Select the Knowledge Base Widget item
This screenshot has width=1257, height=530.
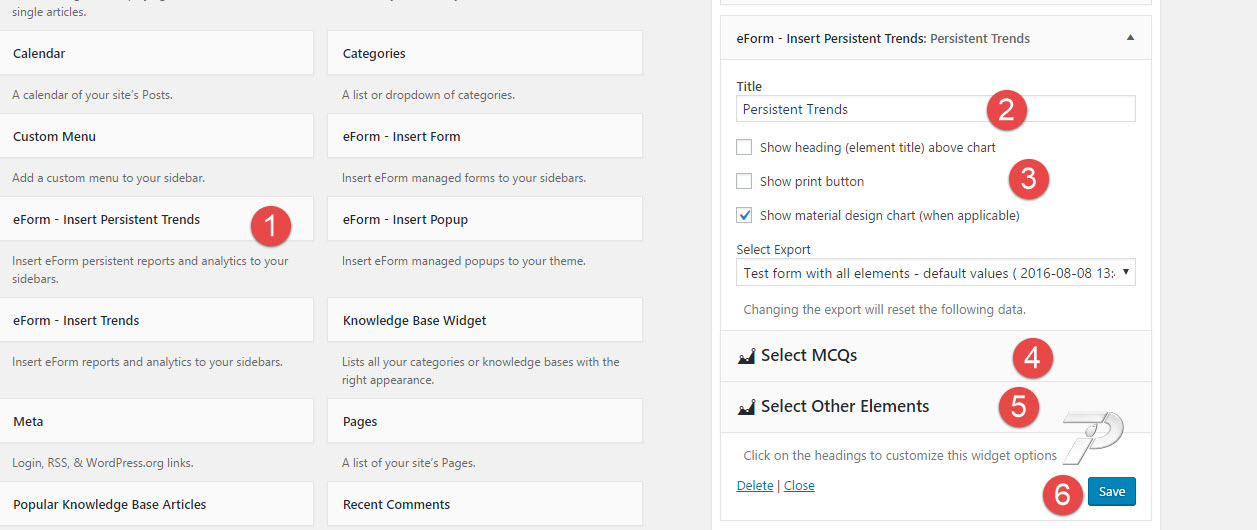(x=485, y=321)
